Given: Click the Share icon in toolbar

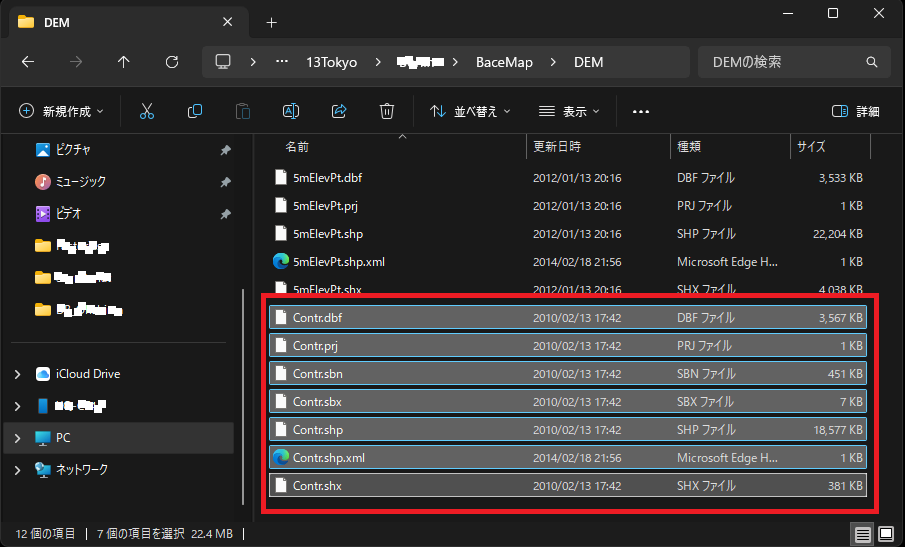Looking at the screenshot, I should [339, 111].
